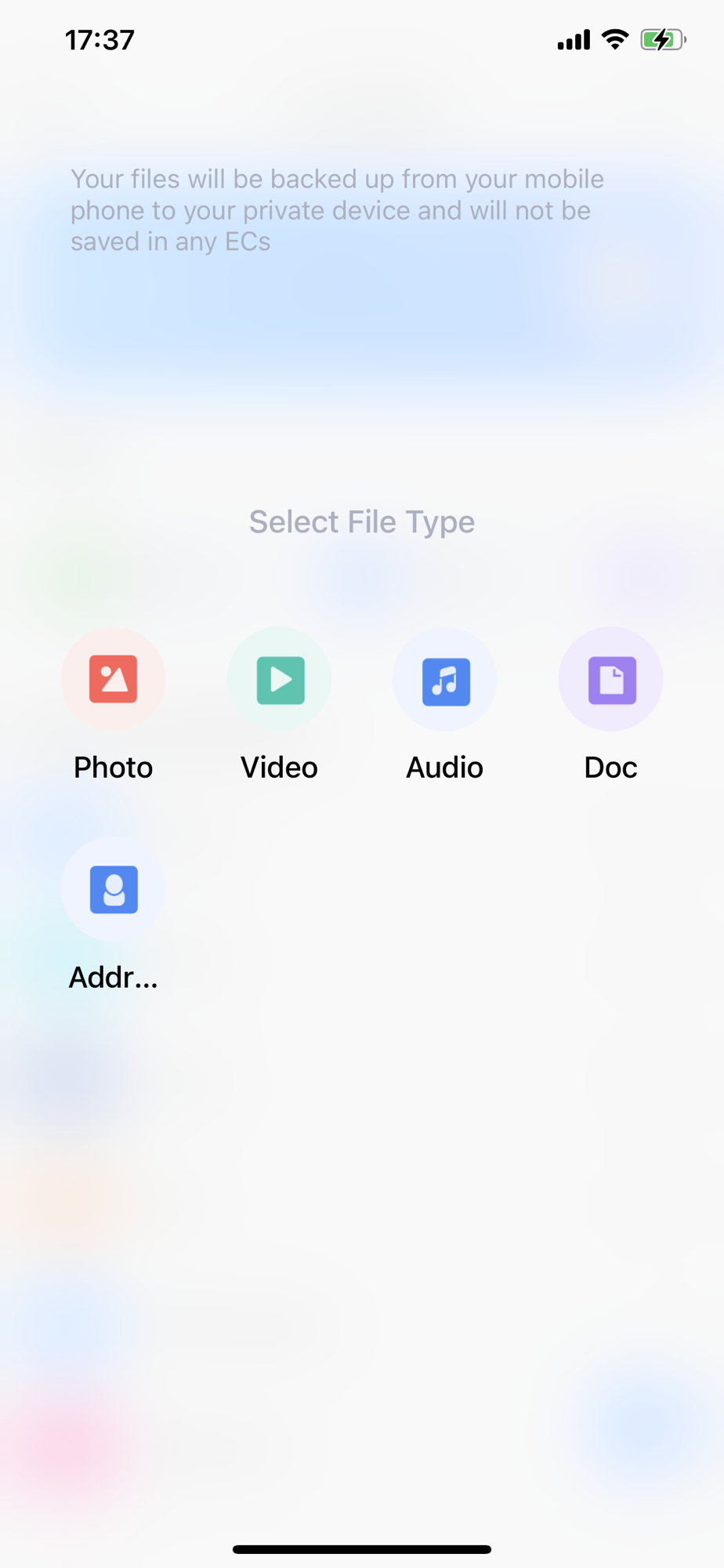724x1568 pixels.
Task: Select the Video file type icon
Action: 280,679
